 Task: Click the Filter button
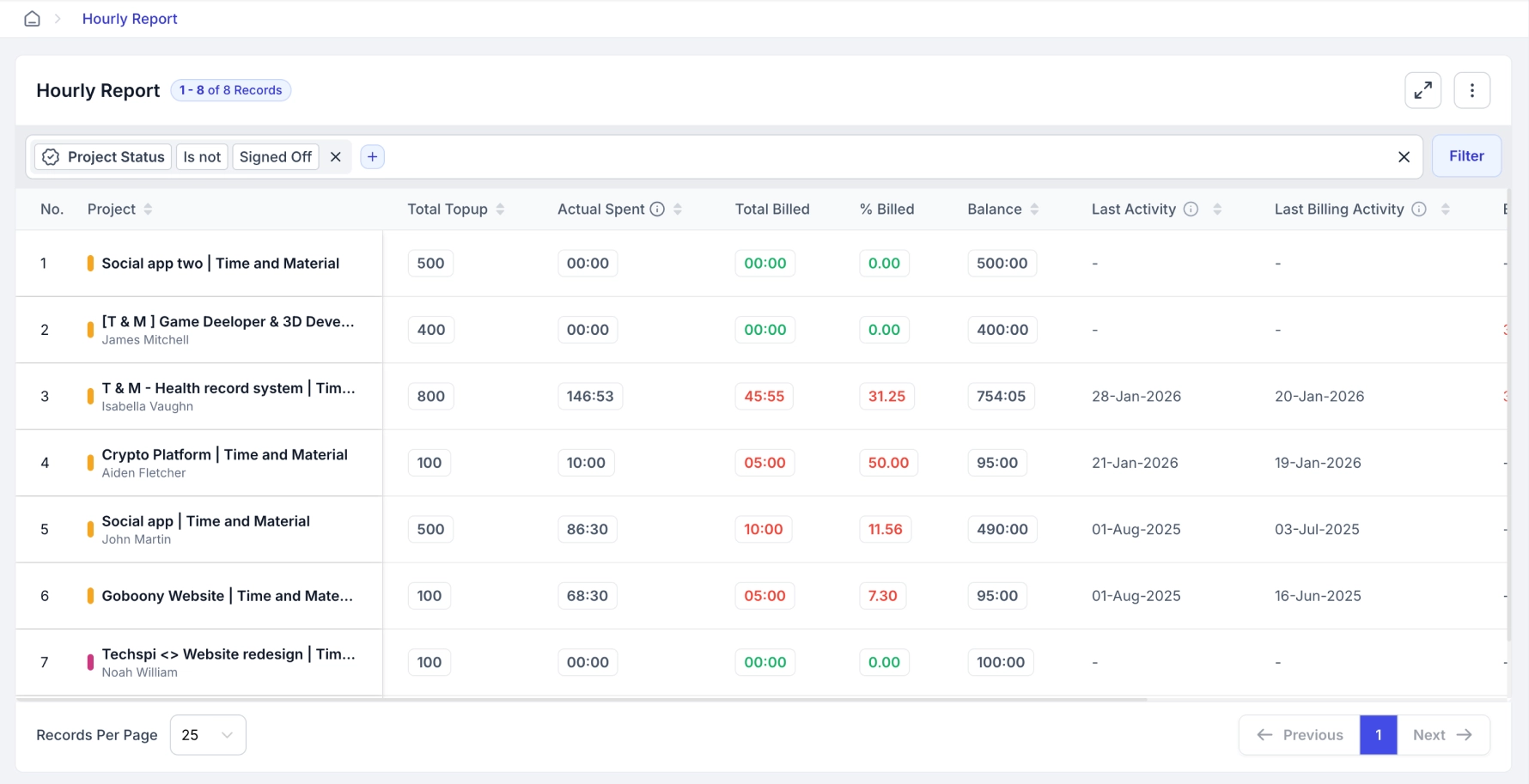pyautogui.click(x=1466, y=155)
